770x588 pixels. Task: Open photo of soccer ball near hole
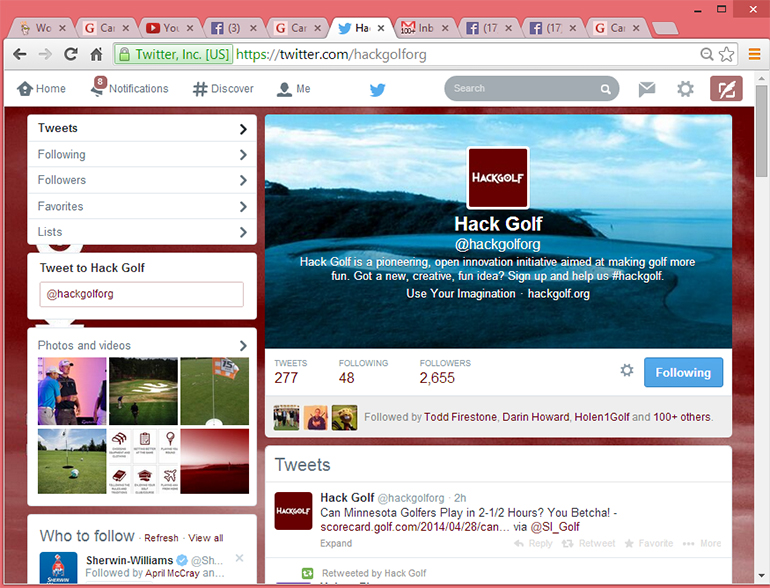point(72,461)
